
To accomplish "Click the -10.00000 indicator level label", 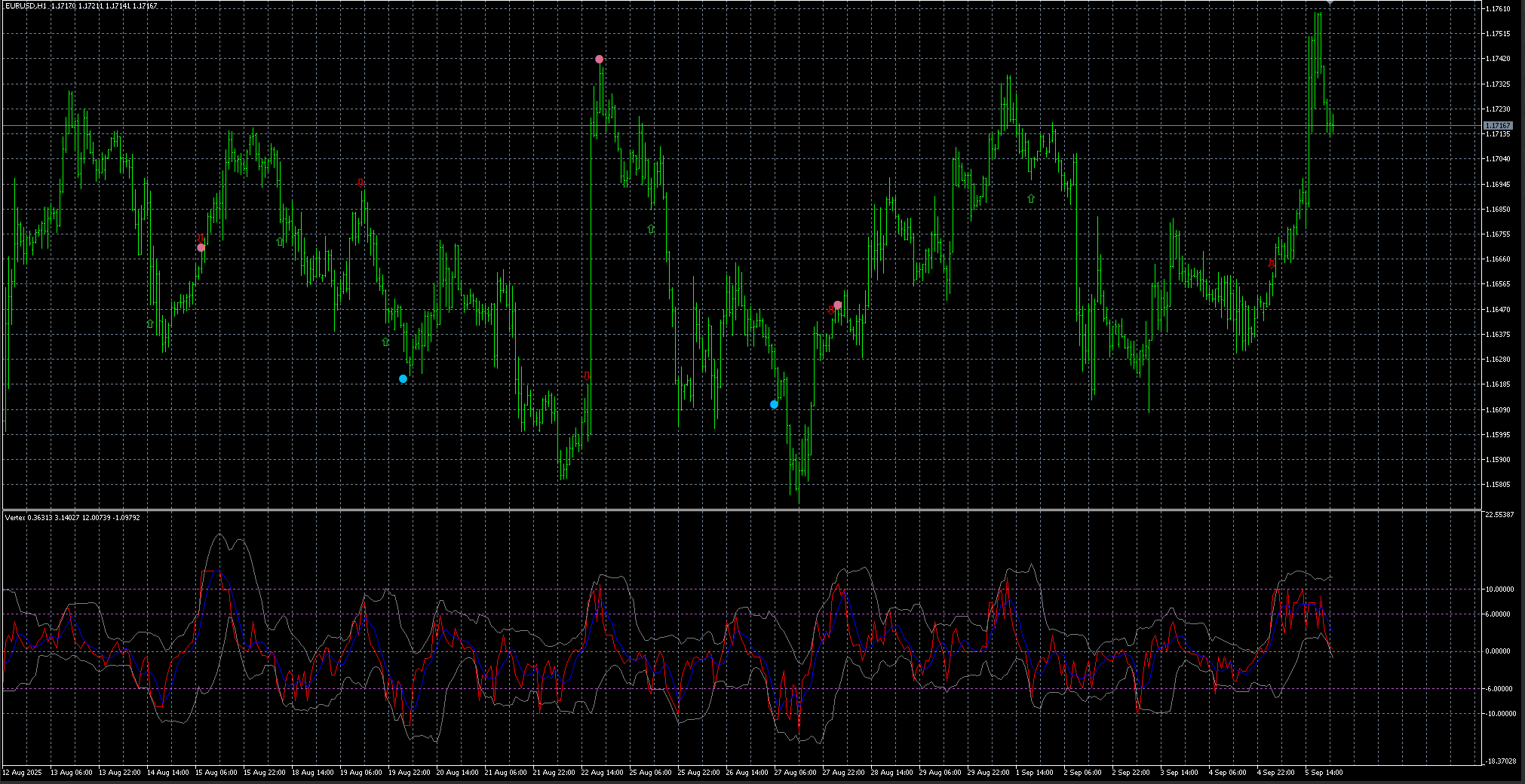I will pos(1498,713).
